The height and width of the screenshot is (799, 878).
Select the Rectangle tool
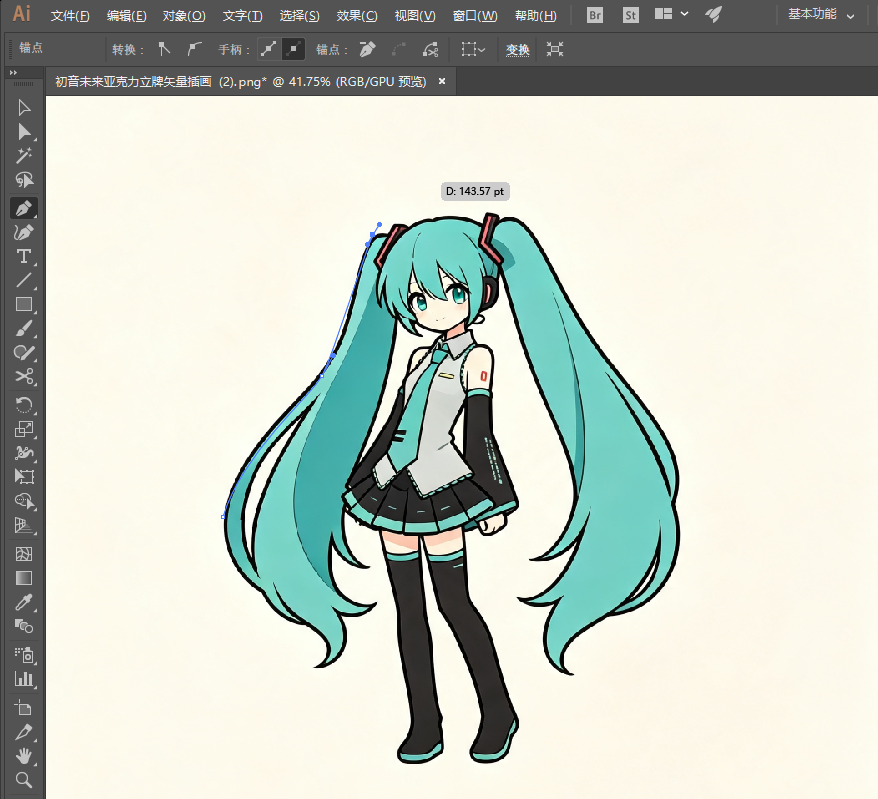(24, 304)
